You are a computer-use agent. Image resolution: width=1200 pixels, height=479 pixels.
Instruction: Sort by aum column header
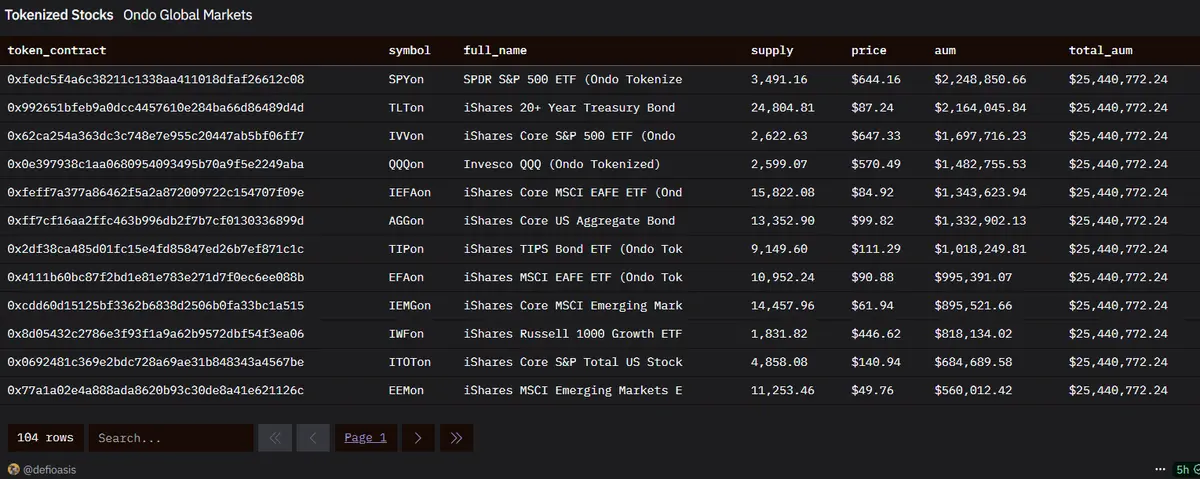(945, 50)
